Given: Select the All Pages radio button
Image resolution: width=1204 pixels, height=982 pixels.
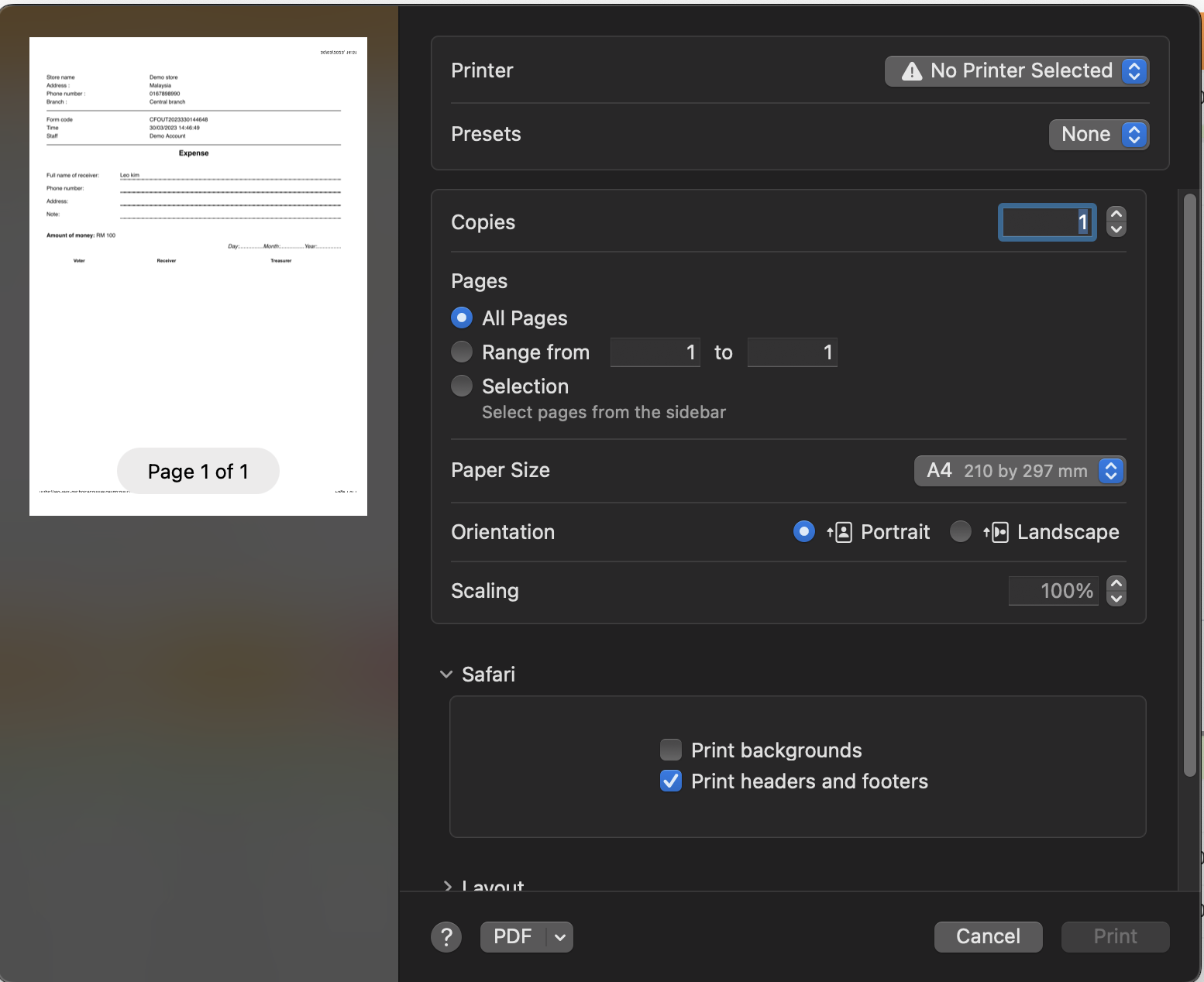Looking at the screenshot, I should coord(462,318).
